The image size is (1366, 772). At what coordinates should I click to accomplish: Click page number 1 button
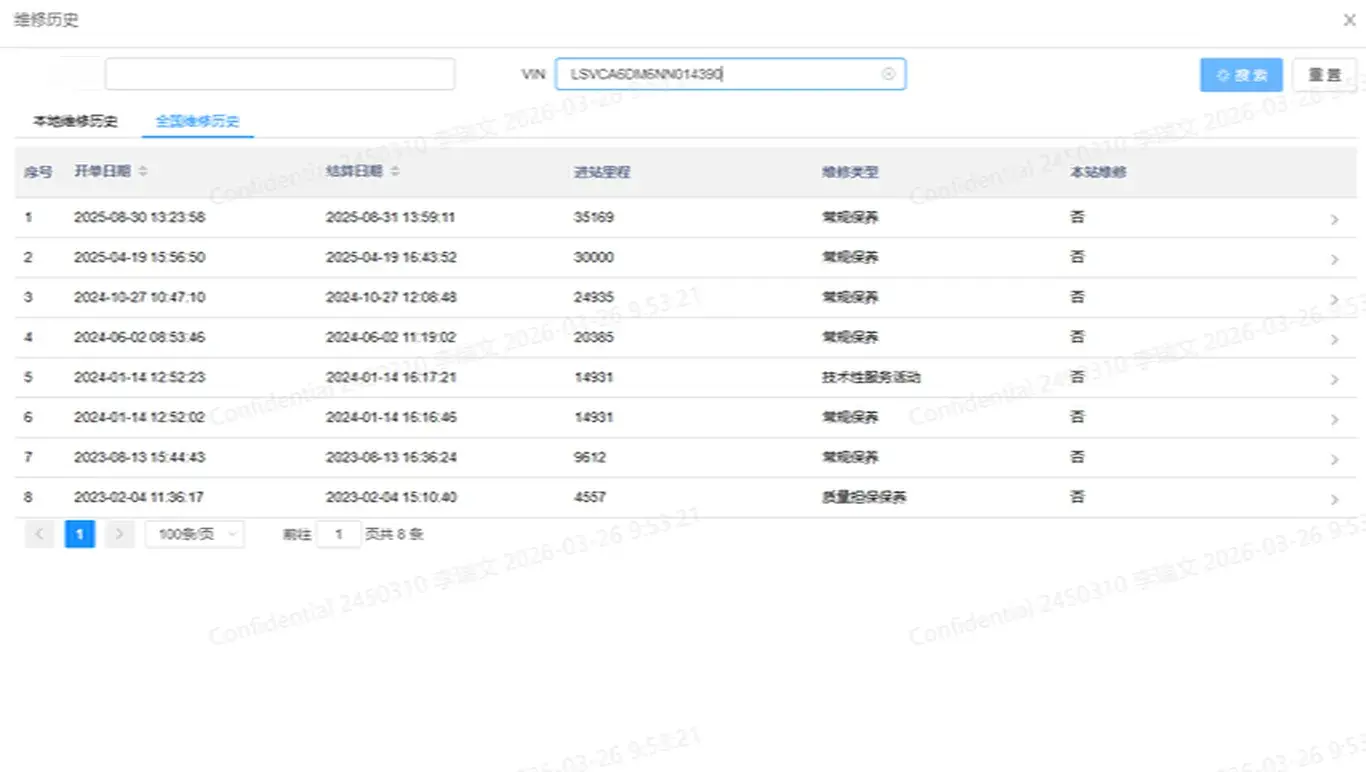(79, 534)
